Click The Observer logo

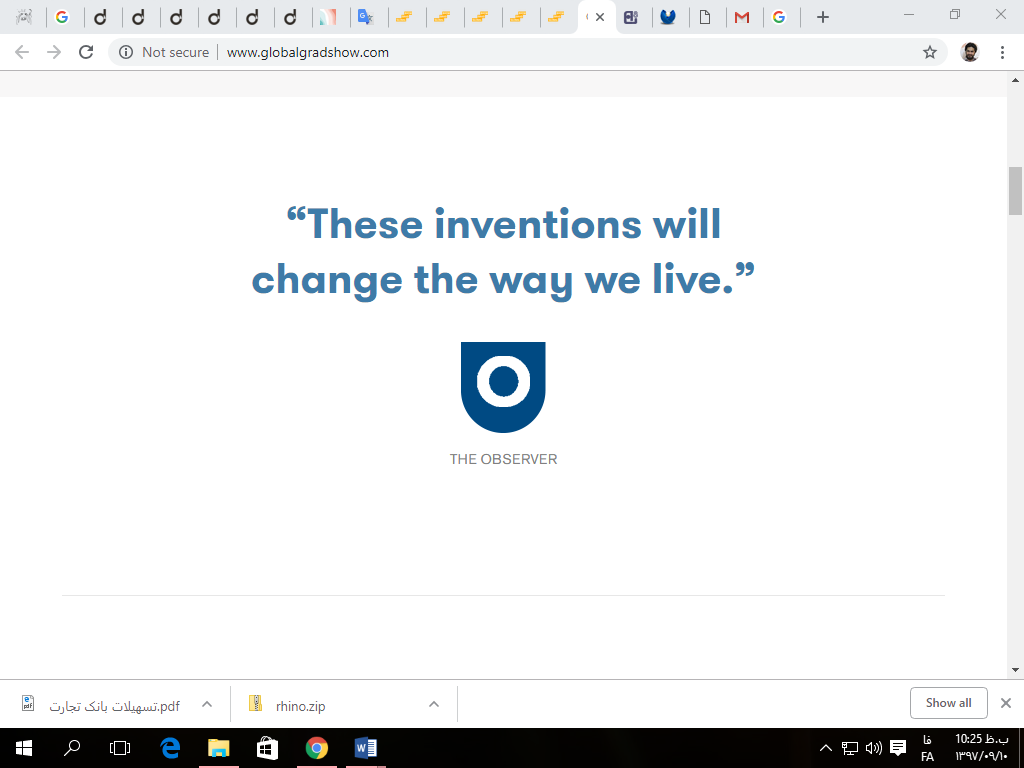503,387
